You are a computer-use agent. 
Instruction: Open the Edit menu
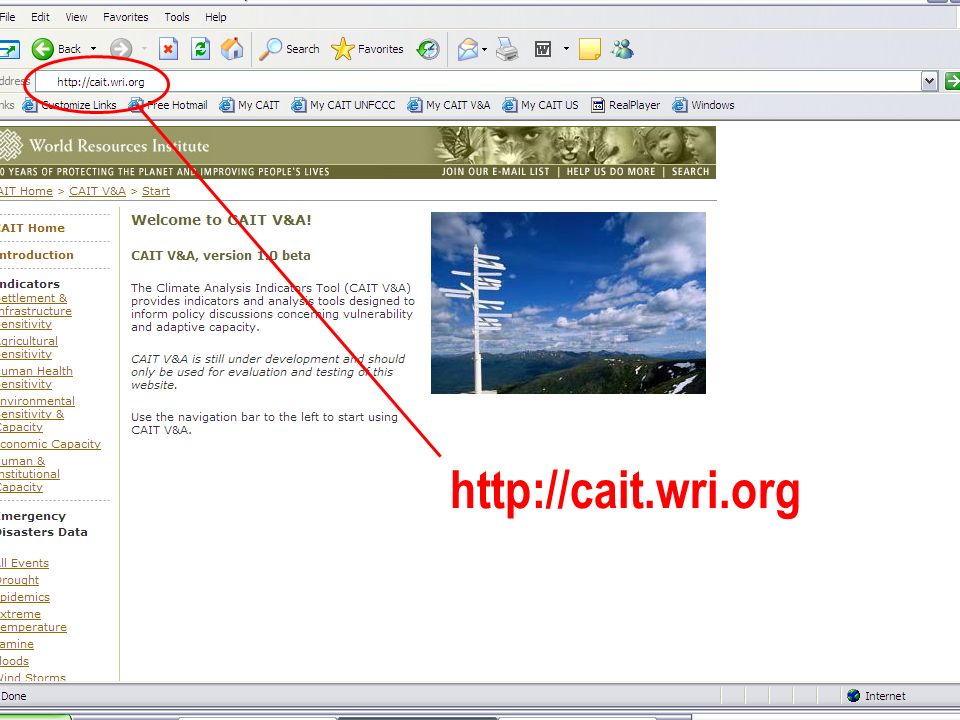40,17
